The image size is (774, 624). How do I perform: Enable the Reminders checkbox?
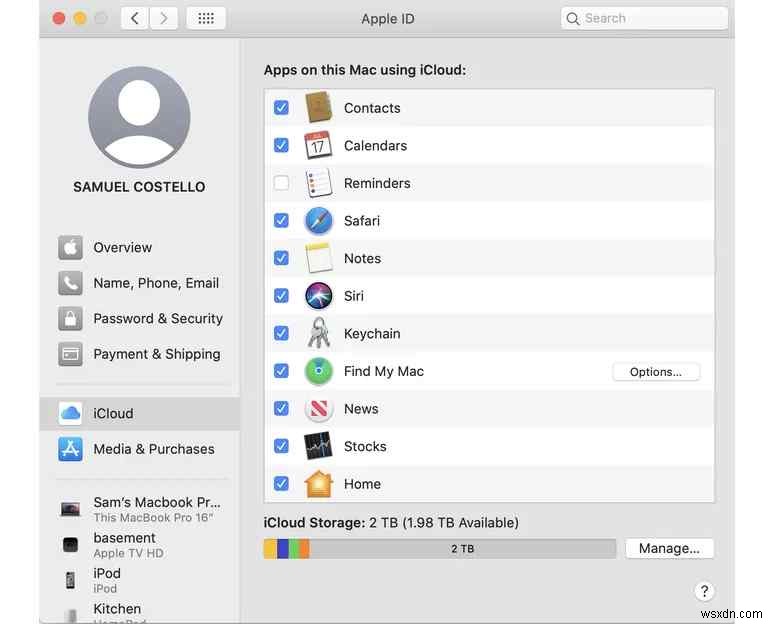(x=281, y=183)
